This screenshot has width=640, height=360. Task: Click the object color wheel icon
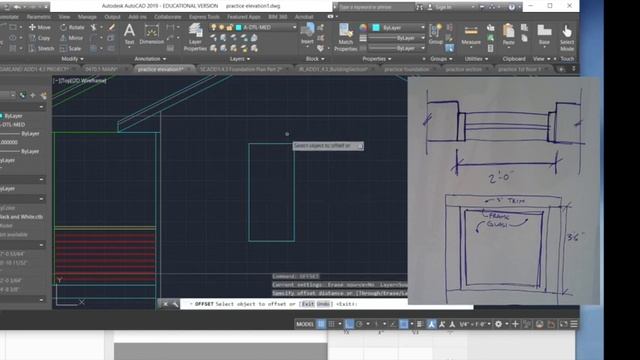click(x=363, y=27)
